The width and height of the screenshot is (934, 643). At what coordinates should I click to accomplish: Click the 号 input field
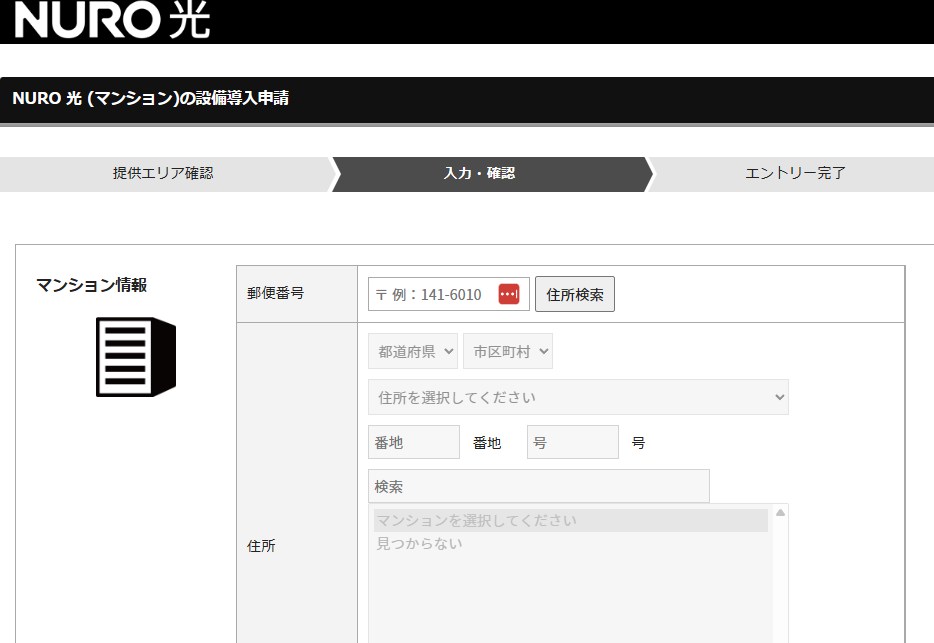(572, 442)
